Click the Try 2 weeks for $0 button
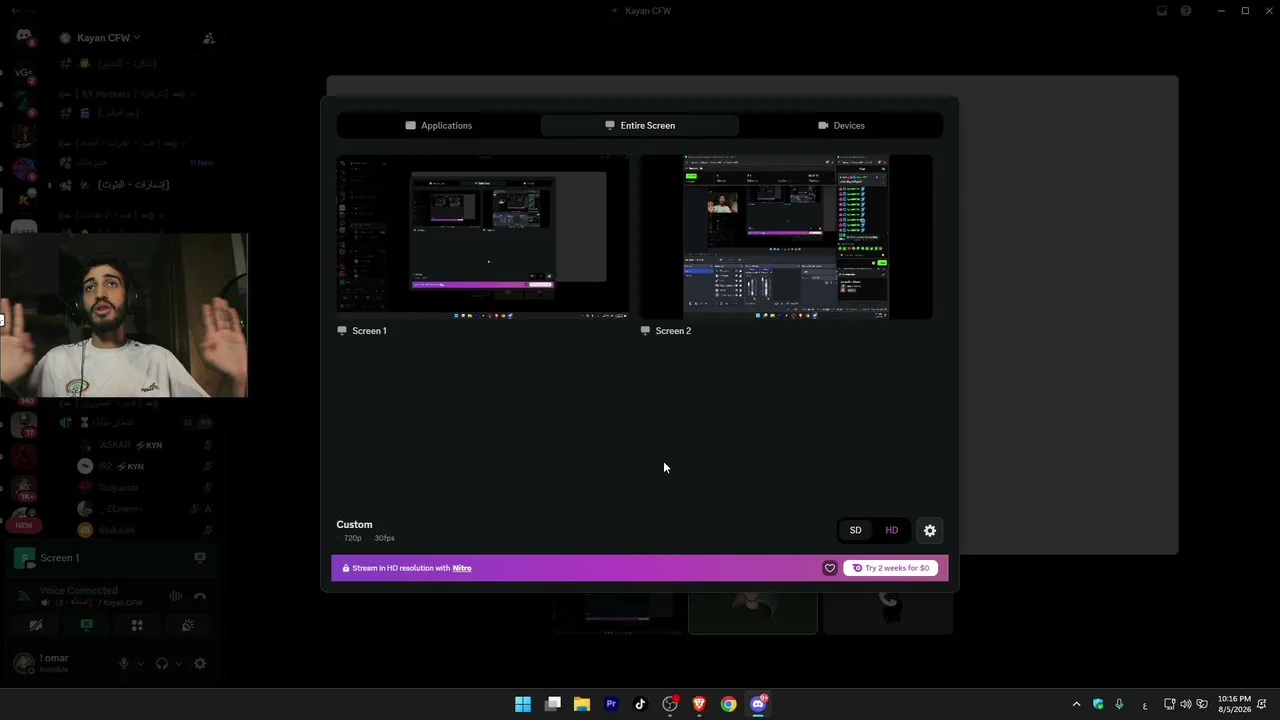1280x720 pixels. 890,568
